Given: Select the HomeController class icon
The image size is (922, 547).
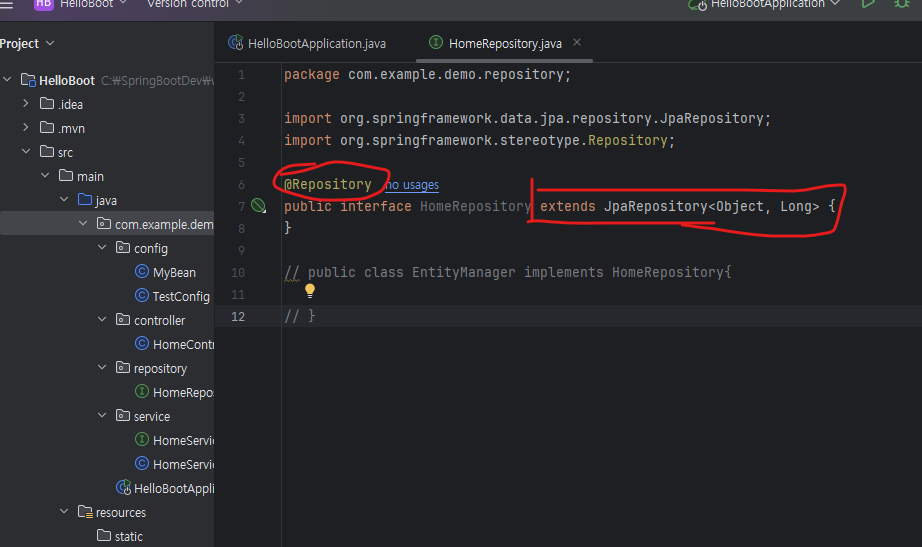Looking at the screenshot, I should click(142, 343).
